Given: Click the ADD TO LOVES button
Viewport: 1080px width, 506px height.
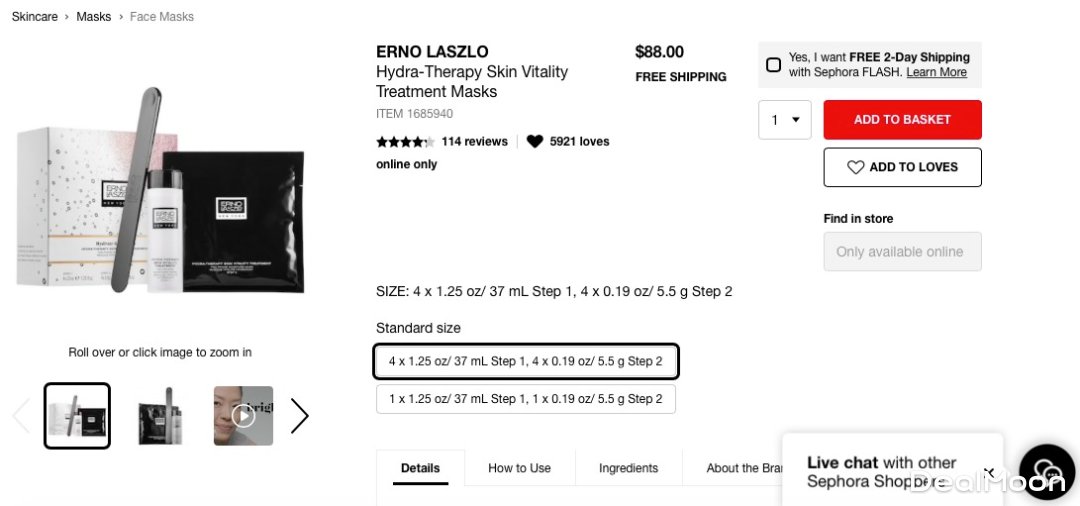Looking at the screenshot, I should [902, 167].
